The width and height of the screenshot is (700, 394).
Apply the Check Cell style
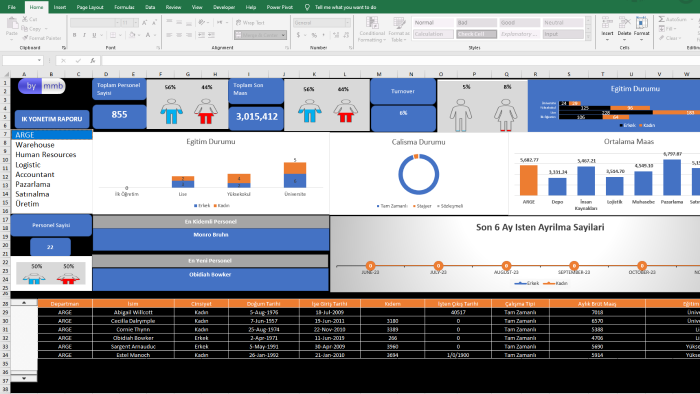(476, 34)
